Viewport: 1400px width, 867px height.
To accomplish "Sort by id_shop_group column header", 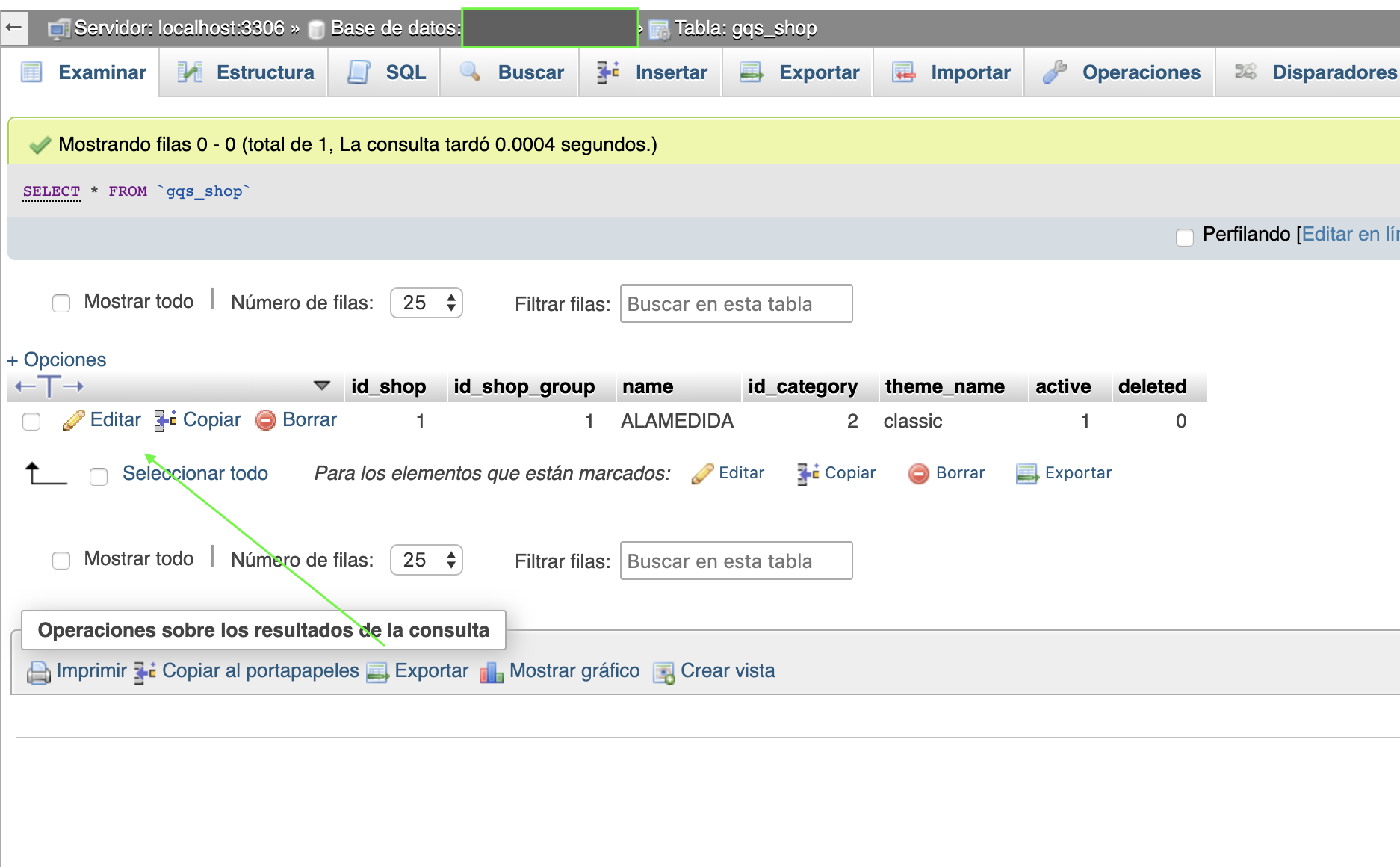I will coord(524,386).
